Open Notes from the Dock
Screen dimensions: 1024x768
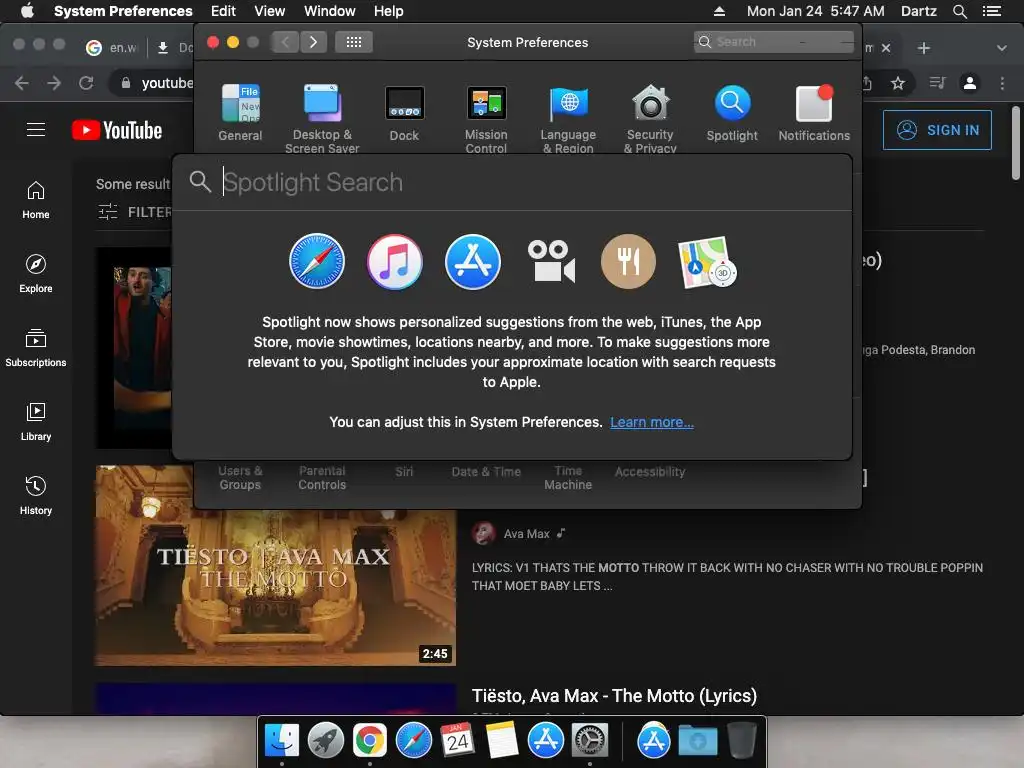tap(501, 741)
